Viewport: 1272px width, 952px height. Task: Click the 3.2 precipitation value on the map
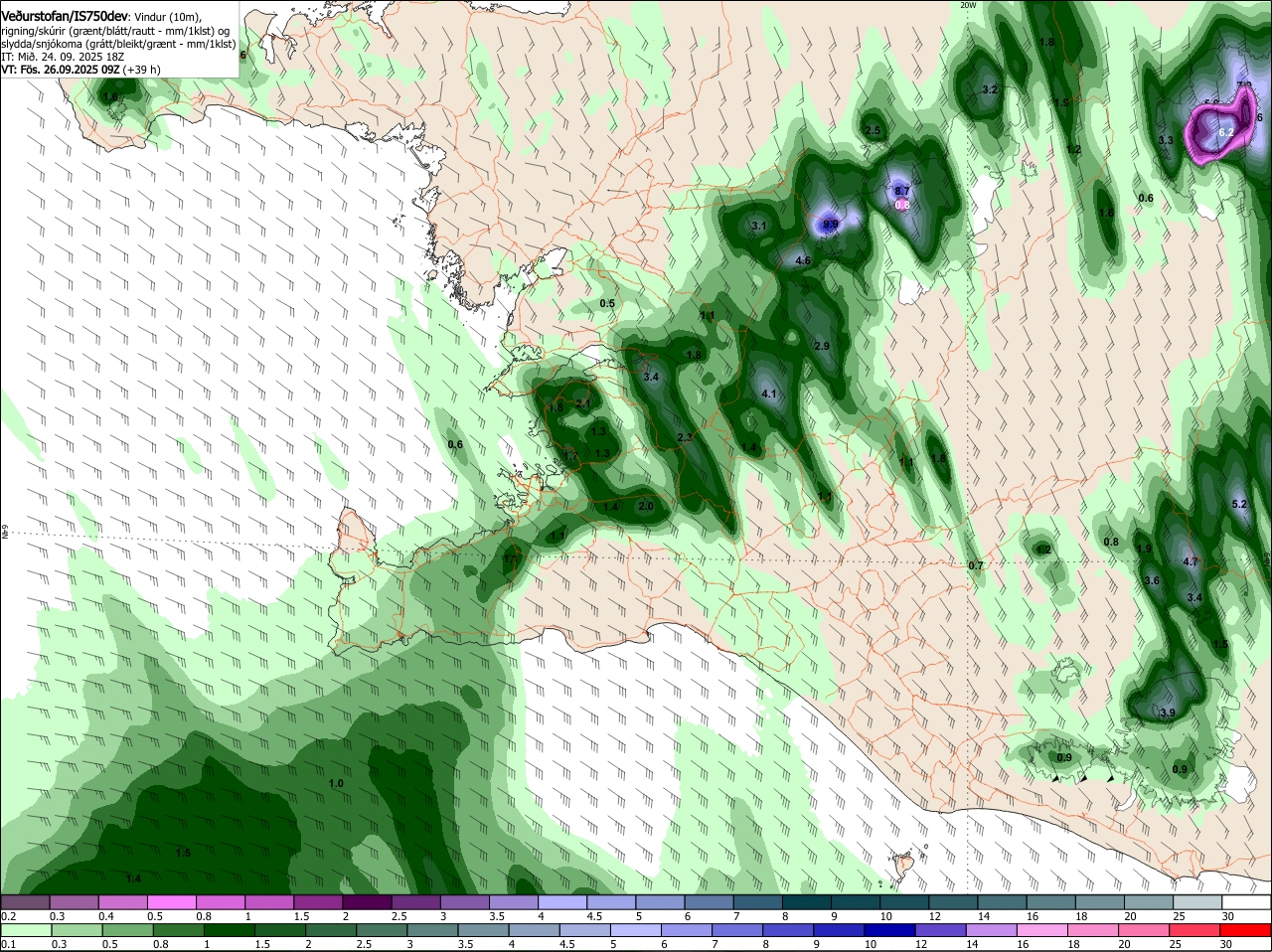990,90
